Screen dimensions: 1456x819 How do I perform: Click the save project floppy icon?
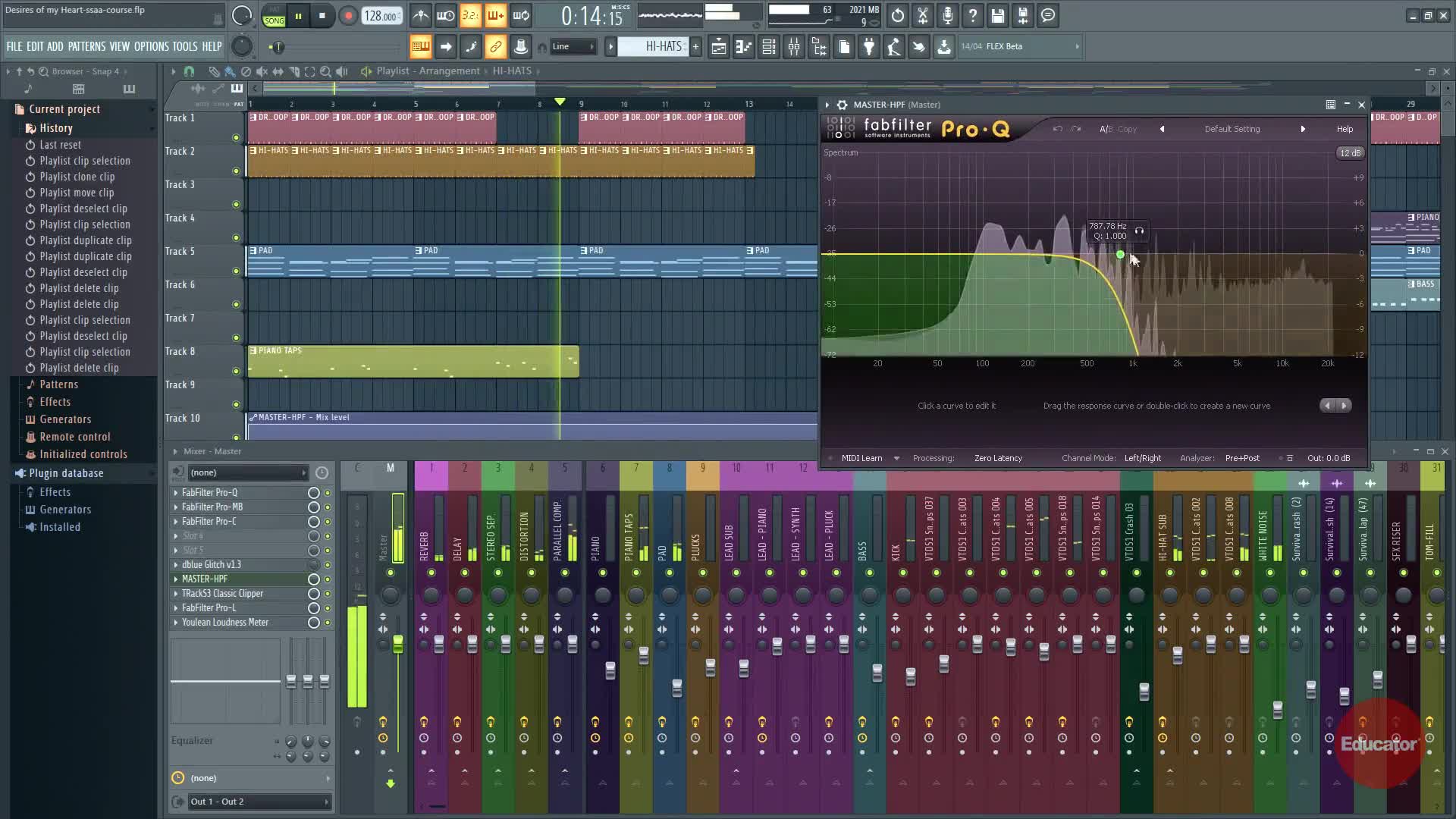click(x=998, y=15)
